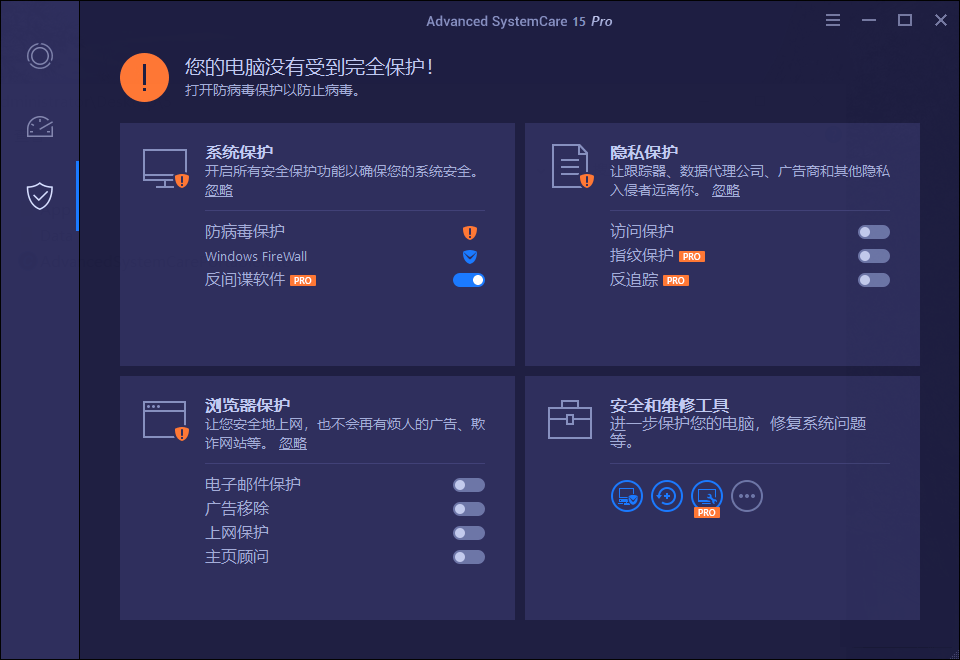Click the 防病毒保护 label
Image resolution: width=960 pixels, height=660 pixels.
[x=245, y=231]
